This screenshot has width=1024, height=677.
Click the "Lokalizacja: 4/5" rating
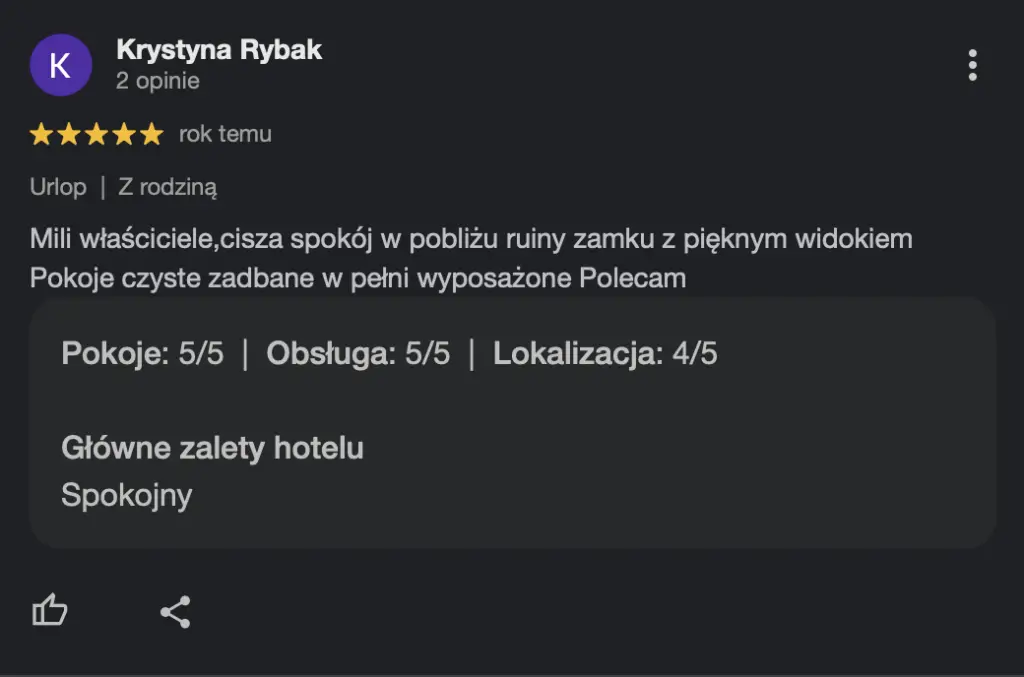[605, 354]
